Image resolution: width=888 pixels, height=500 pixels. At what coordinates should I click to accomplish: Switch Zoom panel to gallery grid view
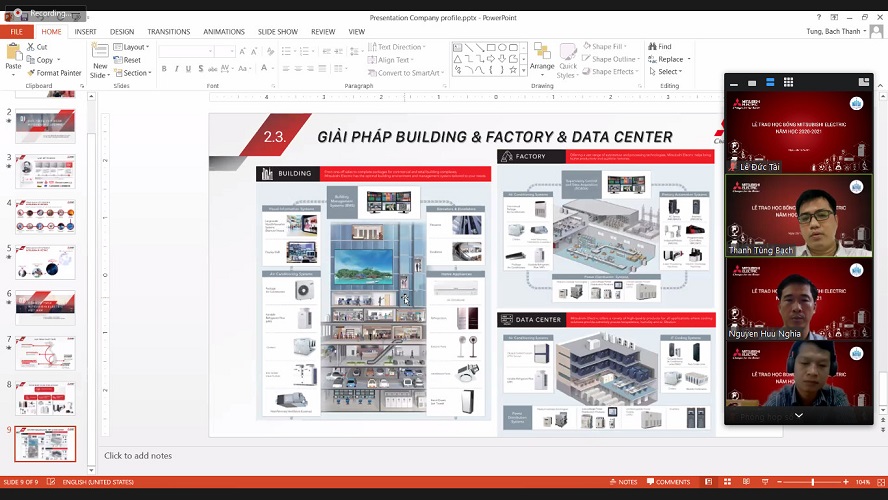coord(788,82)
